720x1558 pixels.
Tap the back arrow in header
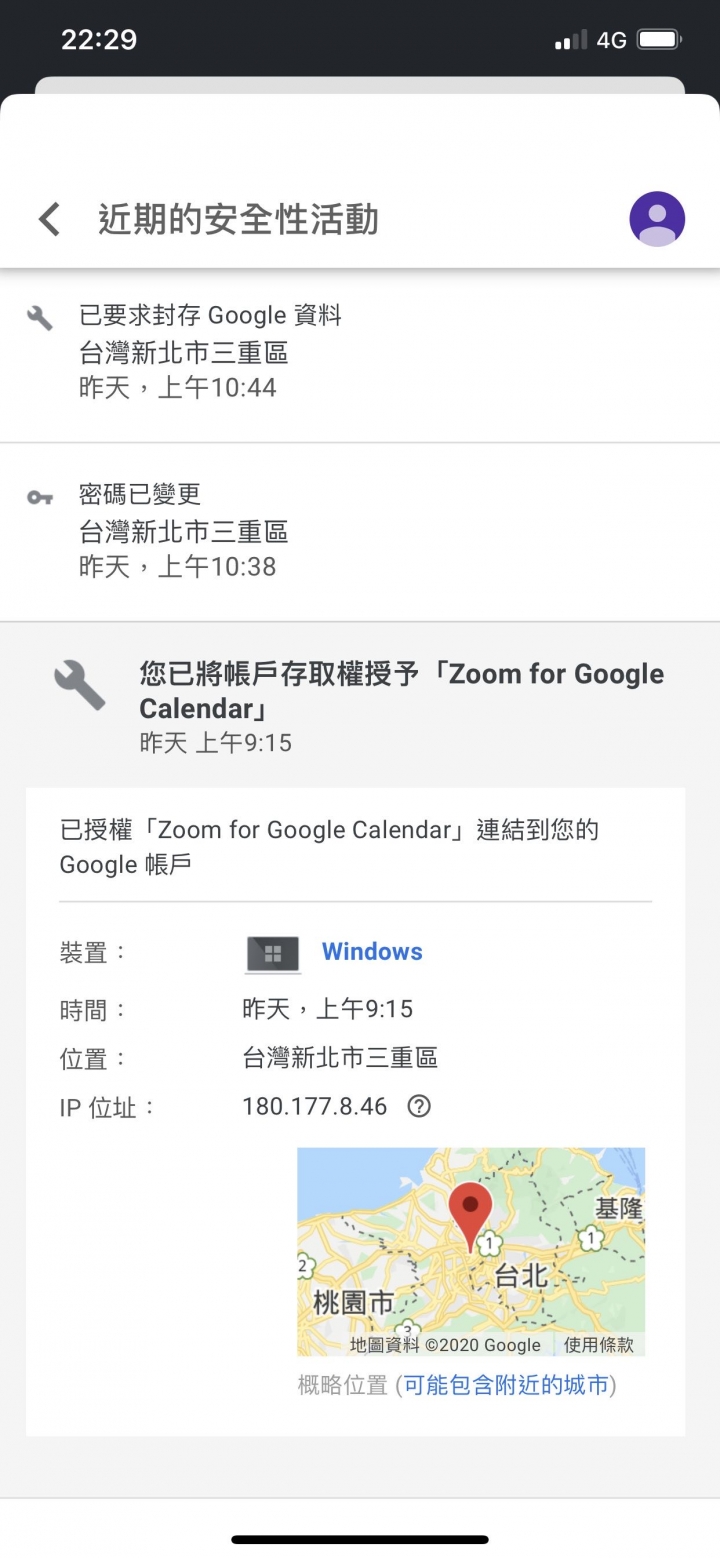point(49,219)
